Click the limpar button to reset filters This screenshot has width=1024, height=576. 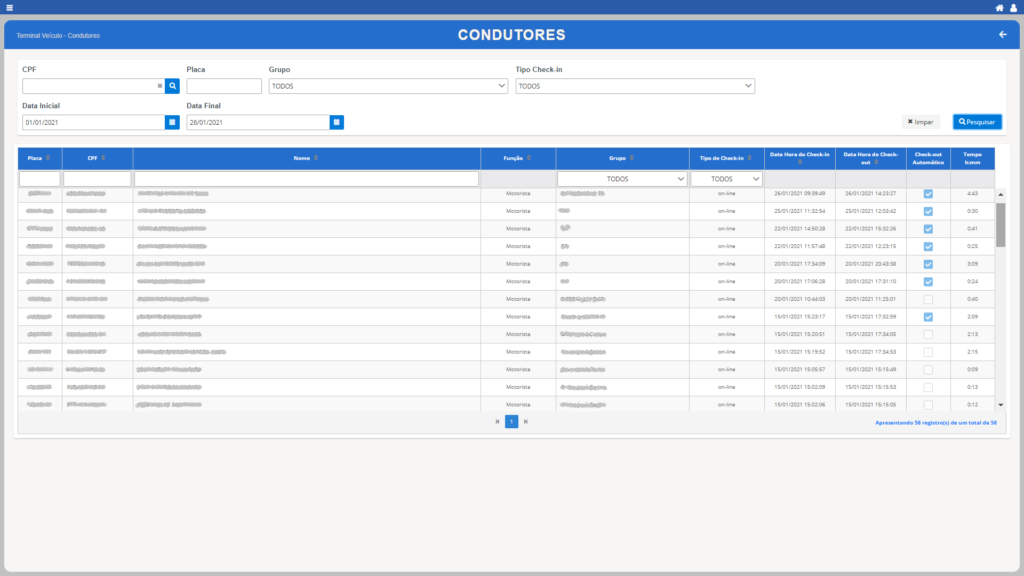coord(920,122)
